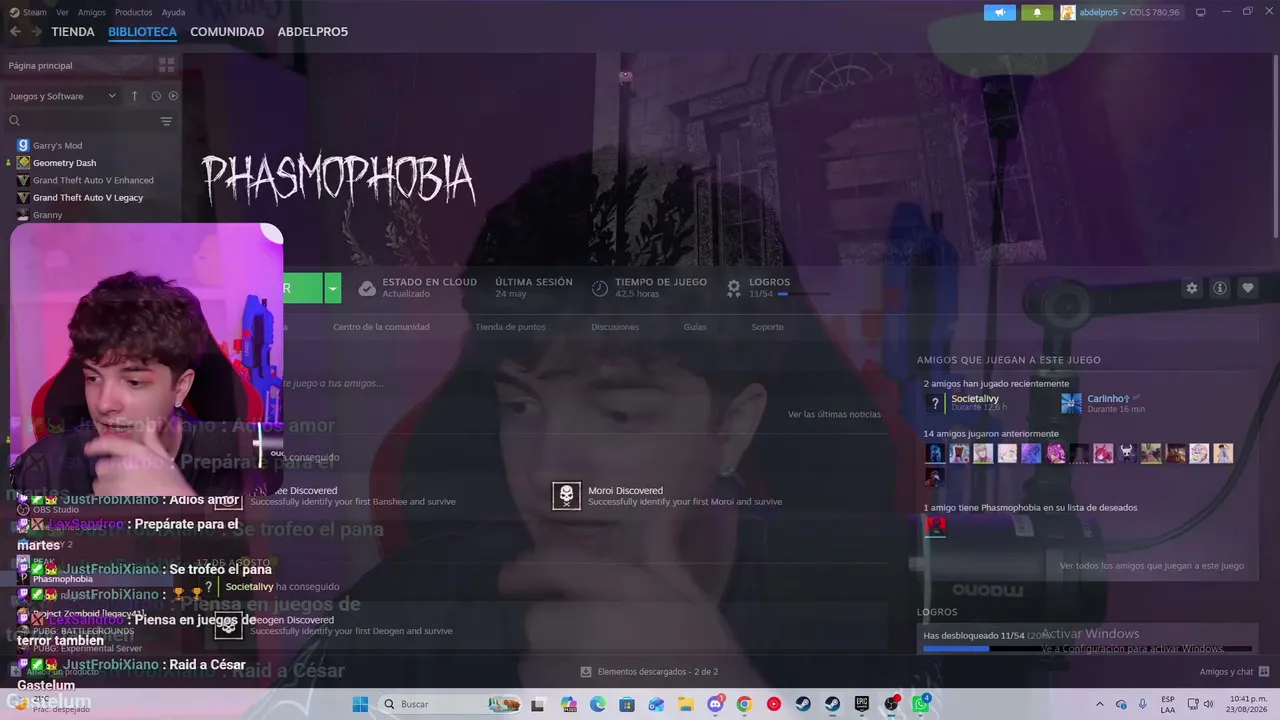Go back with the Steam back arrow
1280x720 pixels.
tap(15, 32)
